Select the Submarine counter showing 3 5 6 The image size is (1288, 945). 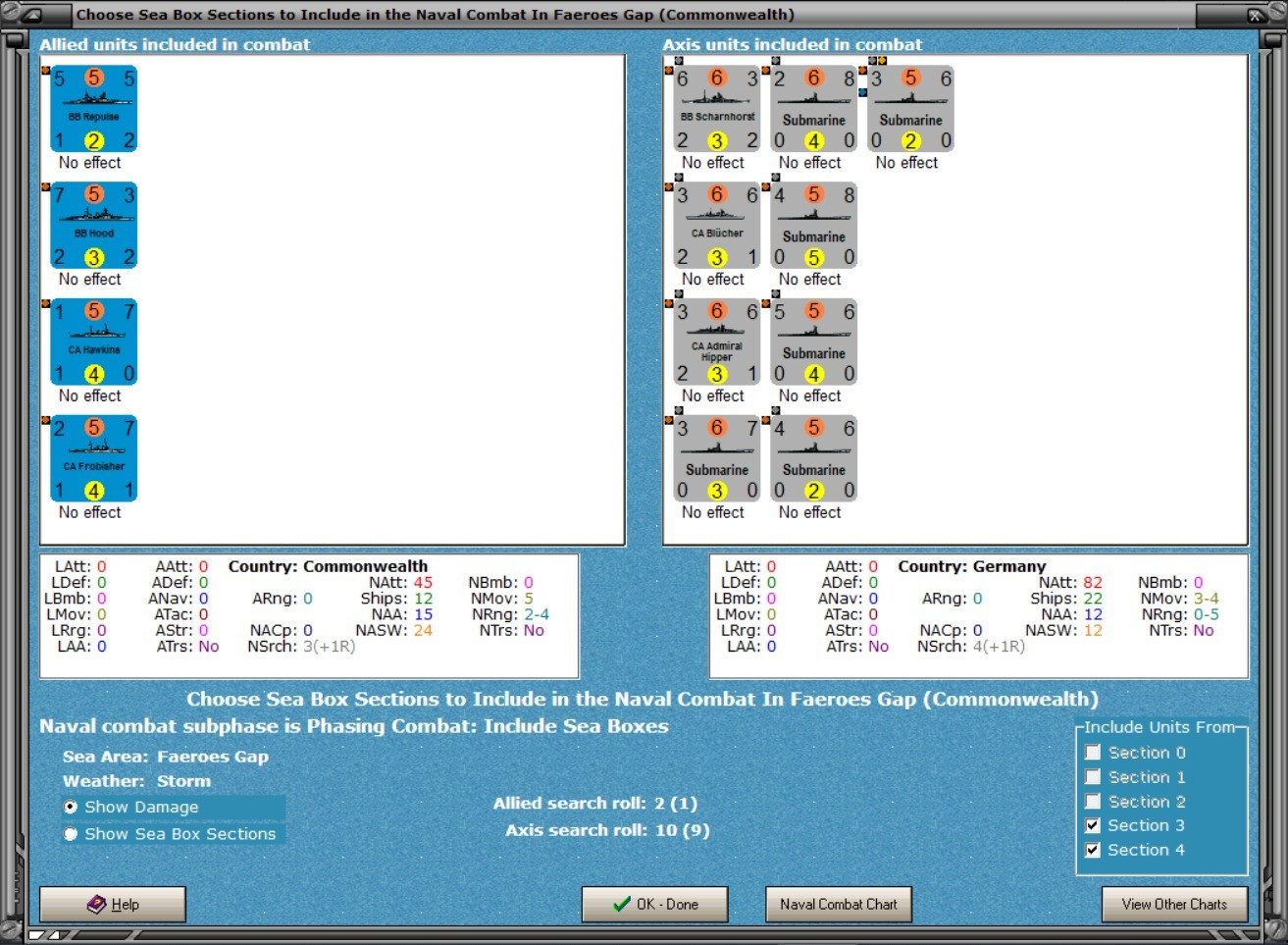[x=910, y=109]
